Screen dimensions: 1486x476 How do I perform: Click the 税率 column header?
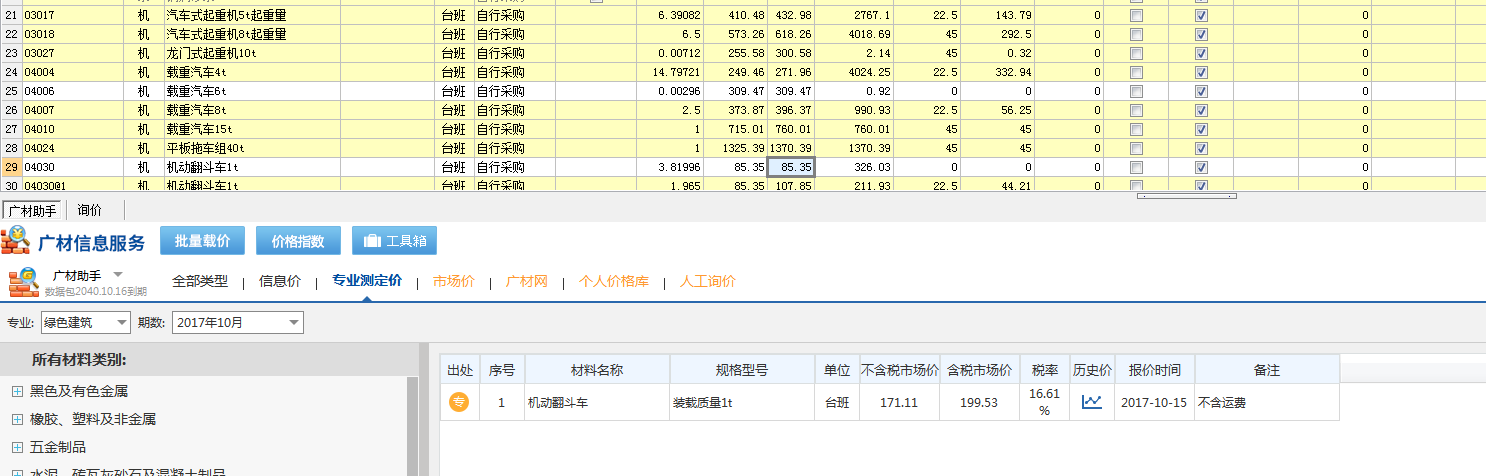coord(1044,370)
